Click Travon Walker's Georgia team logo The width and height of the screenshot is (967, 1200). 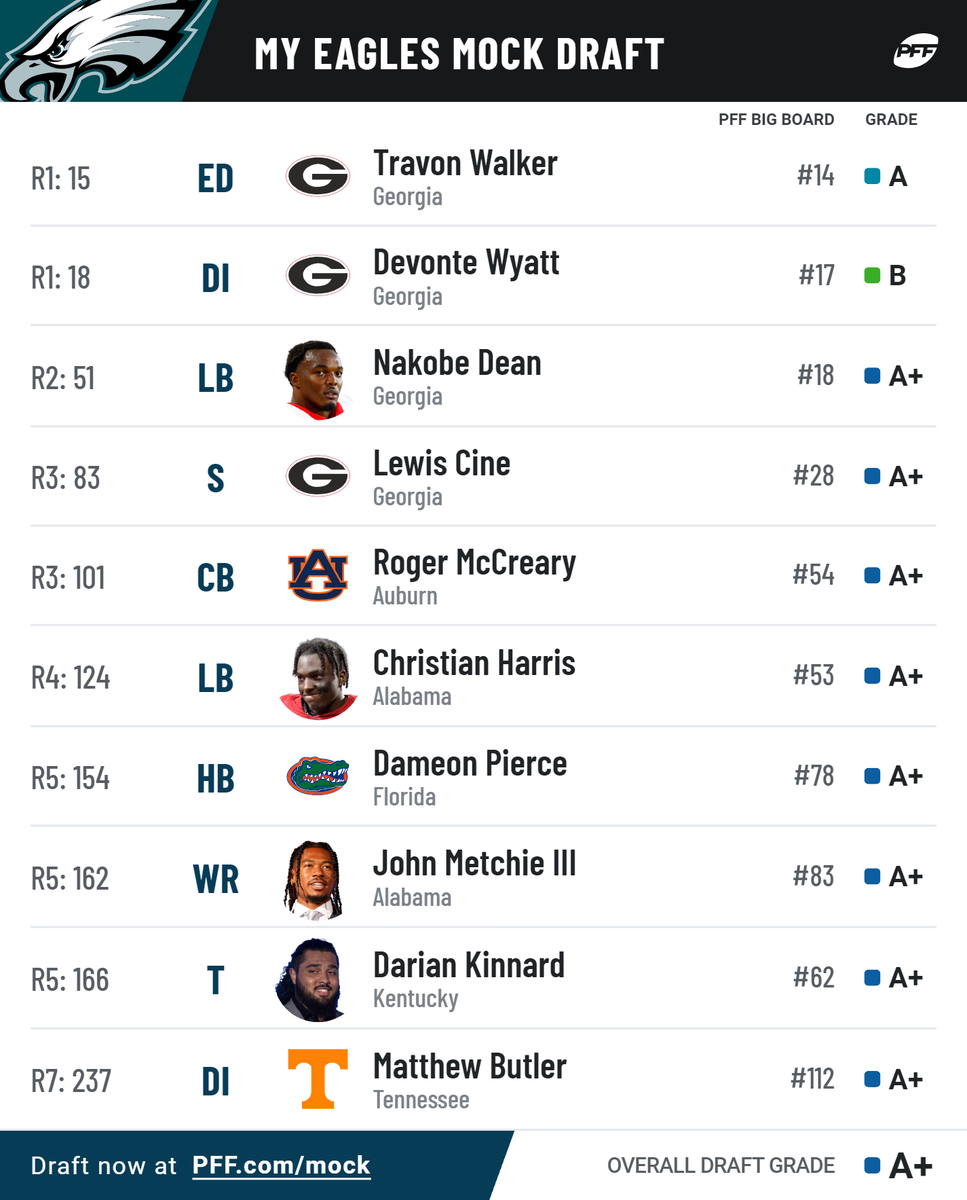tap(318, 177)
